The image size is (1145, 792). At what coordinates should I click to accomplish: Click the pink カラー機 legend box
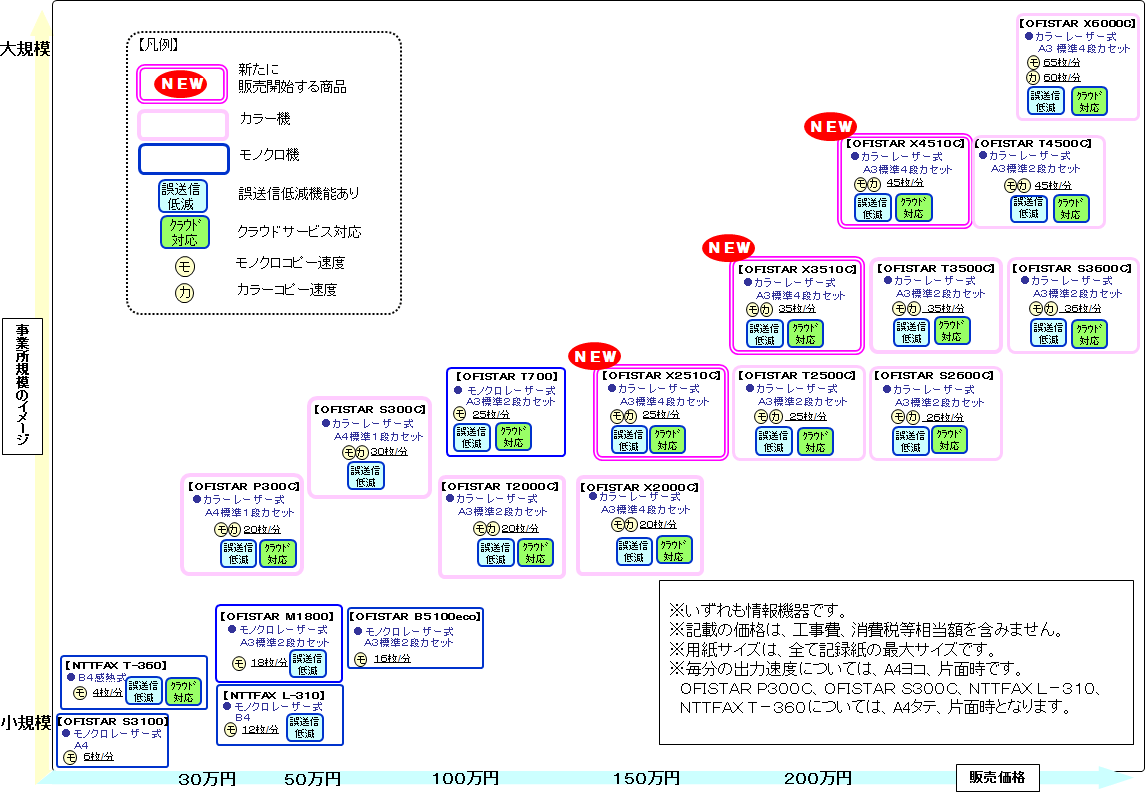pyautogui.click(x=183, y=125)
